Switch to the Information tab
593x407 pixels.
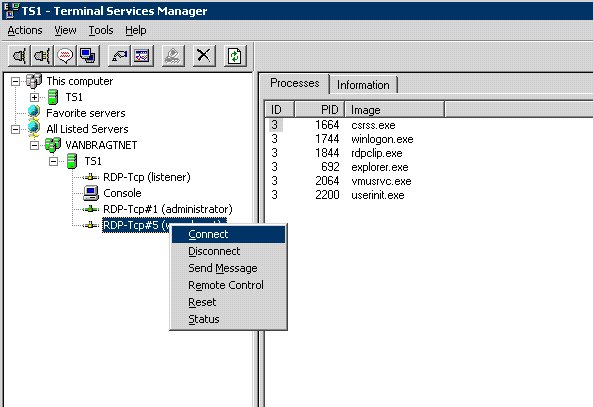pos(363,85)
